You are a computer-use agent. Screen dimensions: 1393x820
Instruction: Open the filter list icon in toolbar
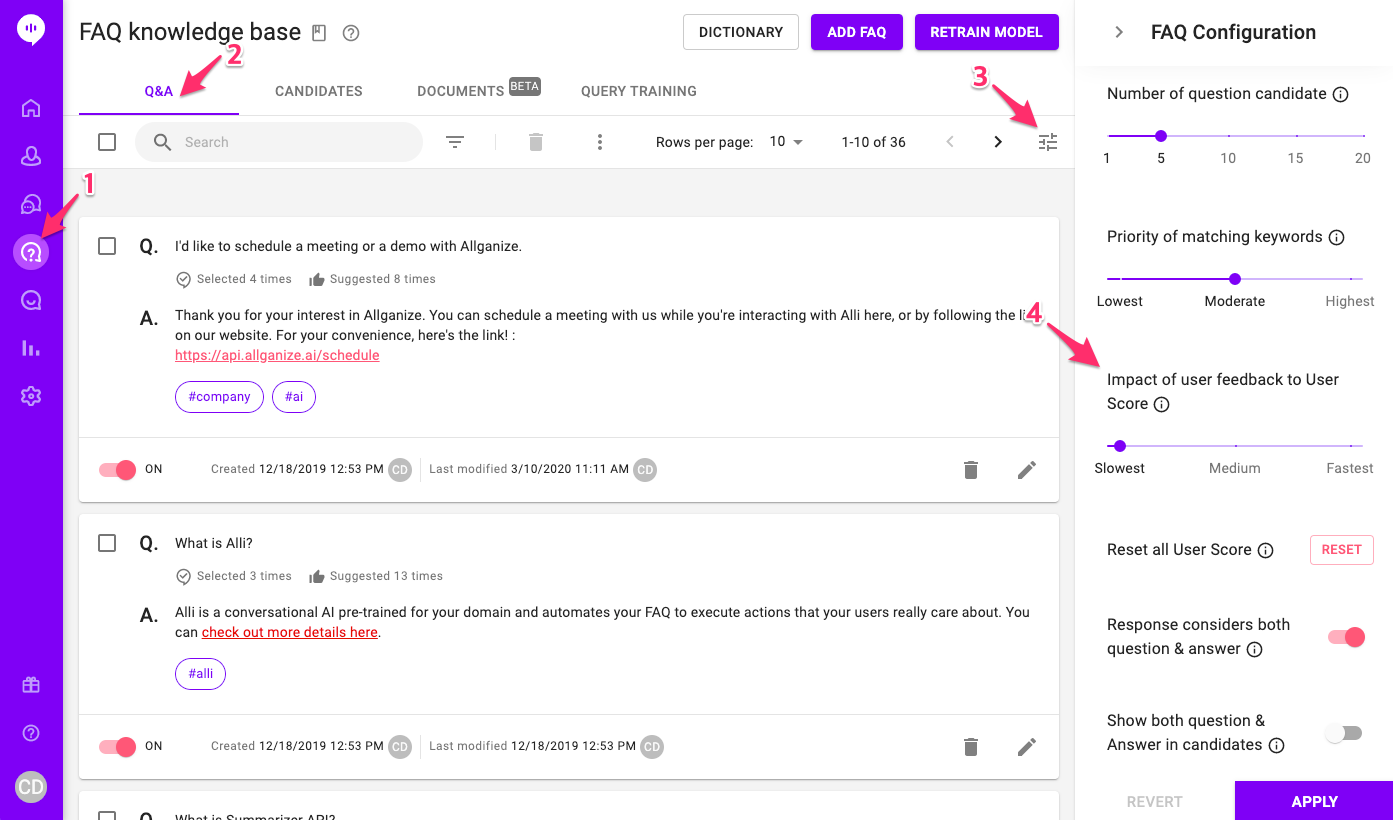coord(455,142)
